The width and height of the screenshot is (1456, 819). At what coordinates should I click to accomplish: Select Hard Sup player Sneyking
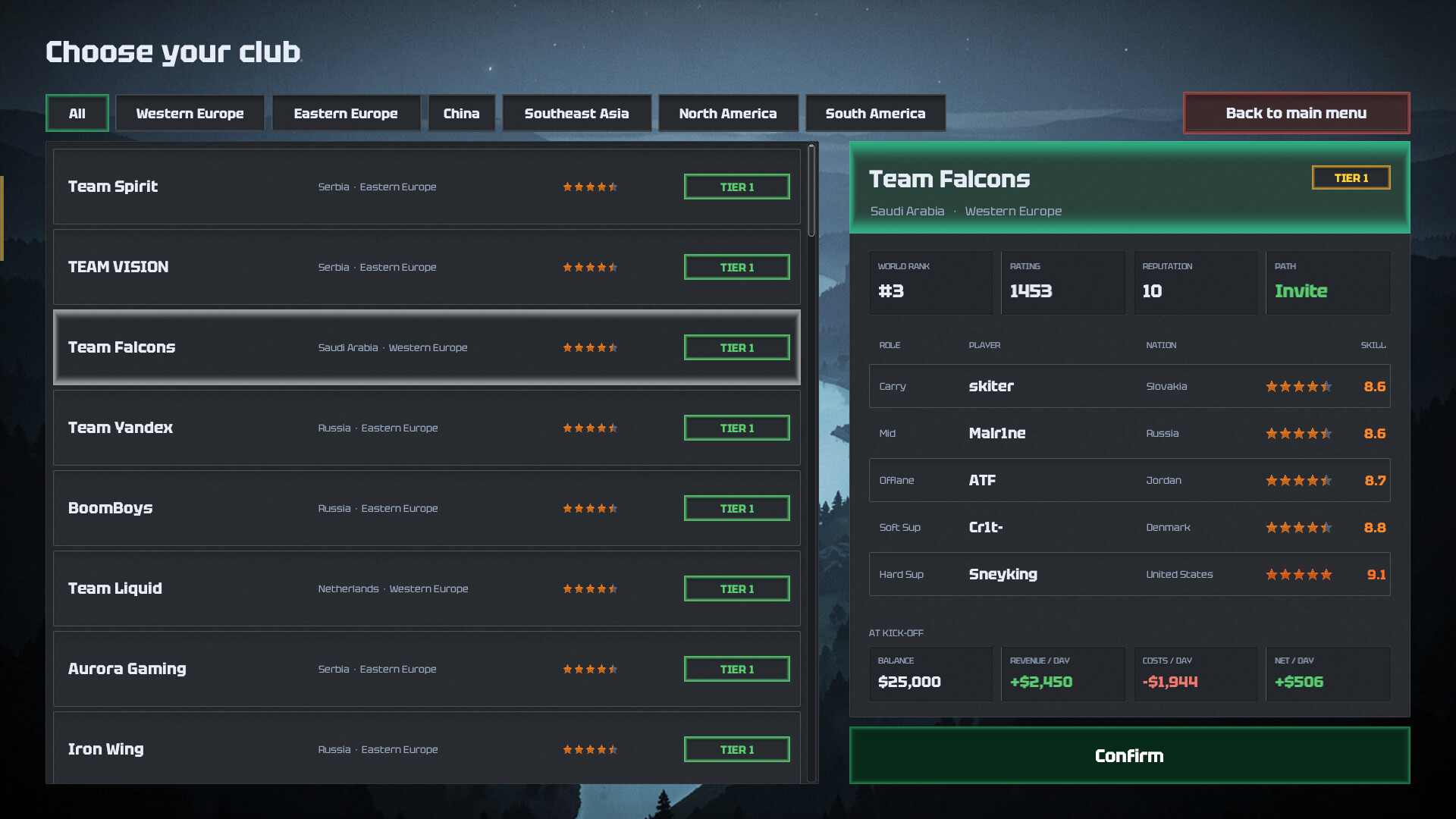1129,574
